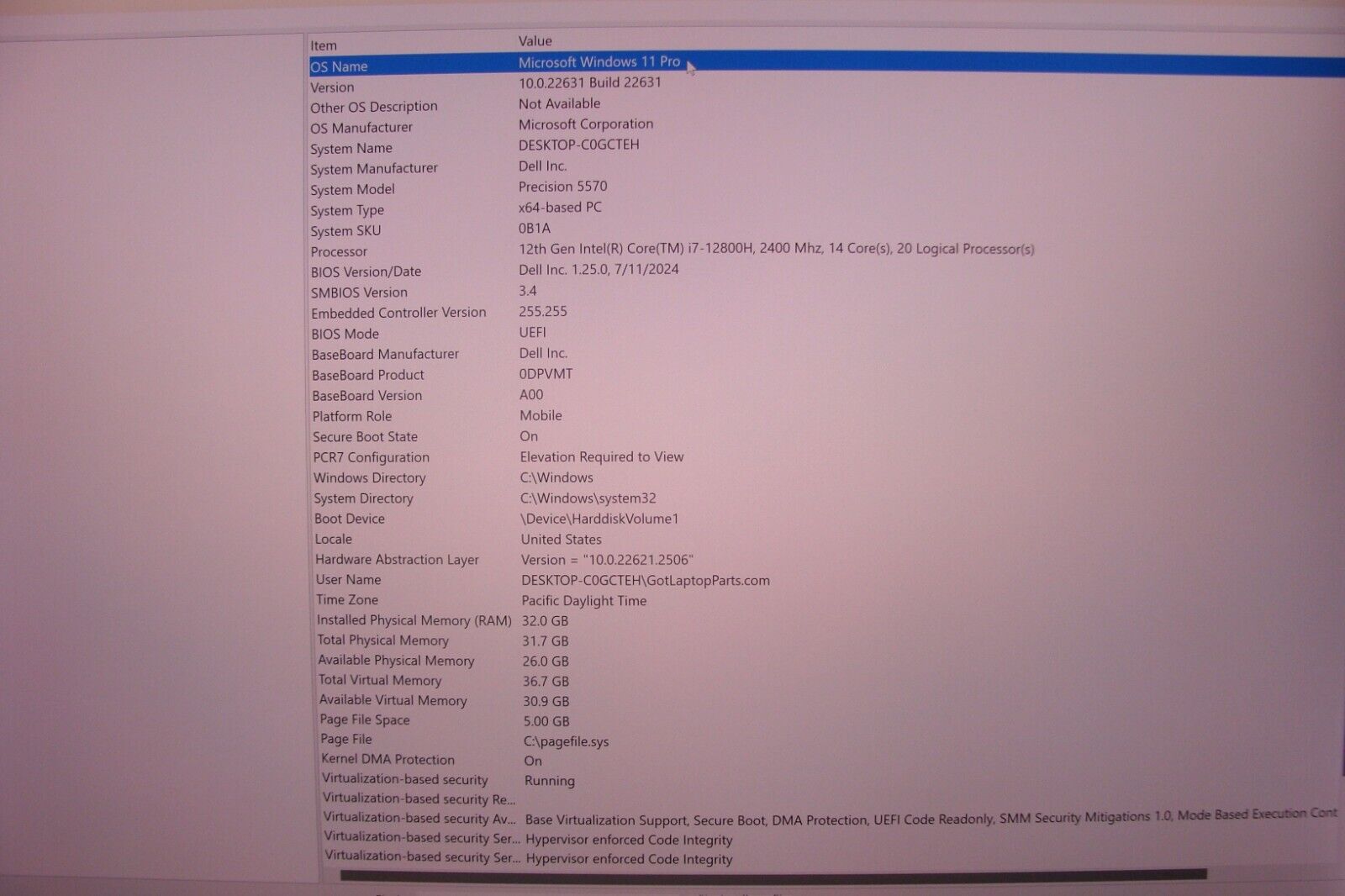1345x896 pixels.
Task: Select the System Name row
Action: [826, 147]
